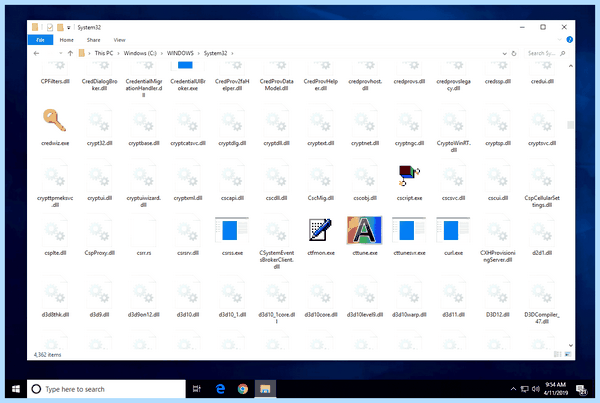Select the ctfmon.exe pen icon
The height and width of the screenshot is (403, 600).
point(320,230)
